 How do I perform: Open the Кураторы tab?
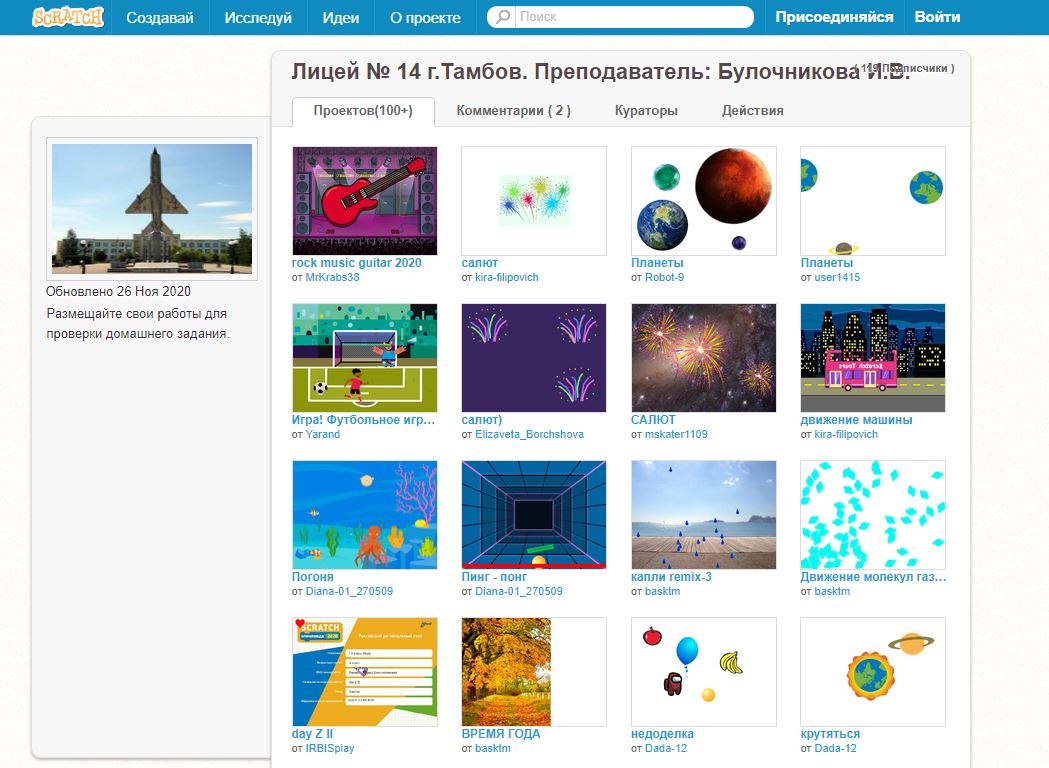pyautogui.click(x=646, y=111)
